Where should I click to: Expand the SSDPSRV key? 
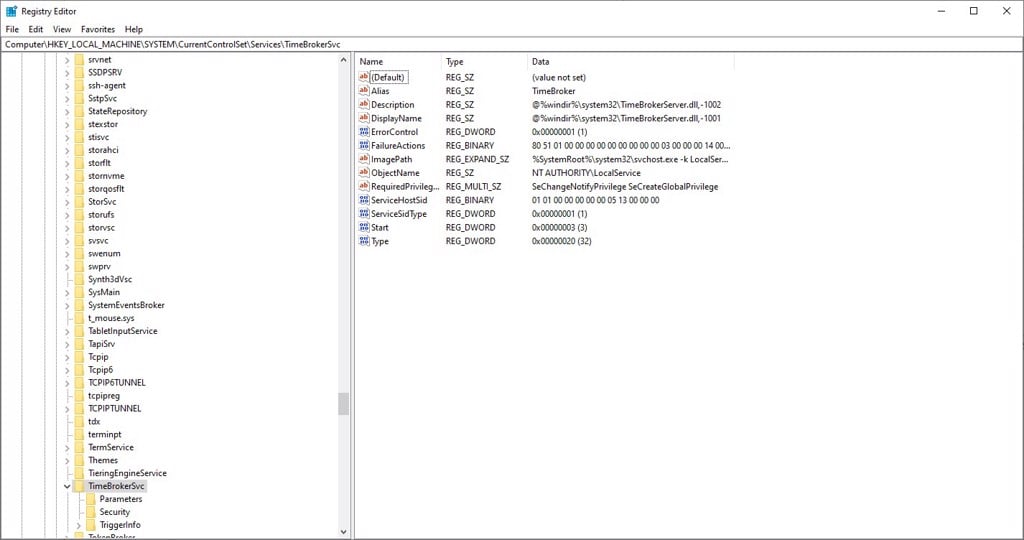pyautogui.click(x=67, y=72)
